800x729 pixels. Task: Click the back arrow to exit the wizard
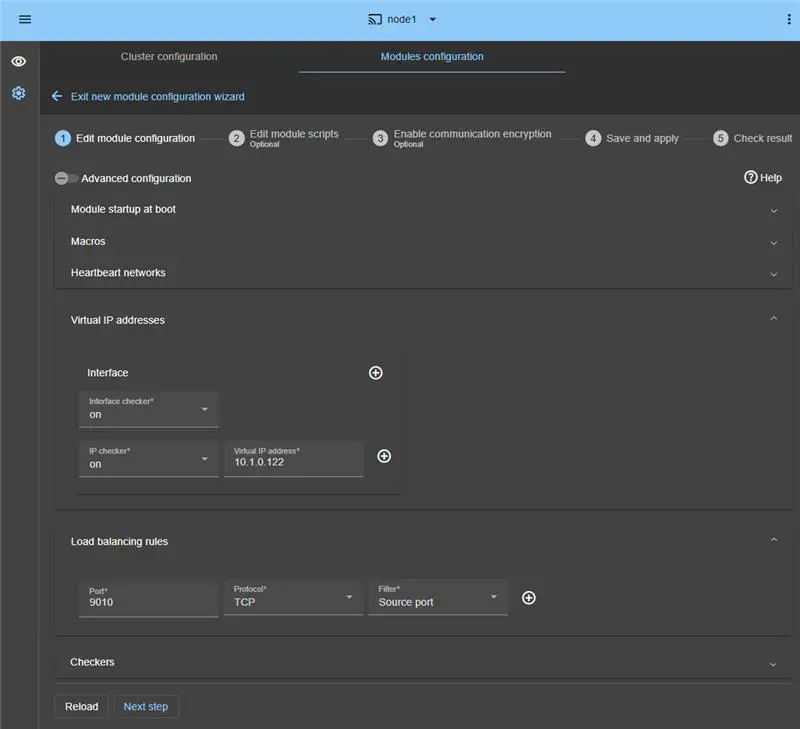pos(57,96)
